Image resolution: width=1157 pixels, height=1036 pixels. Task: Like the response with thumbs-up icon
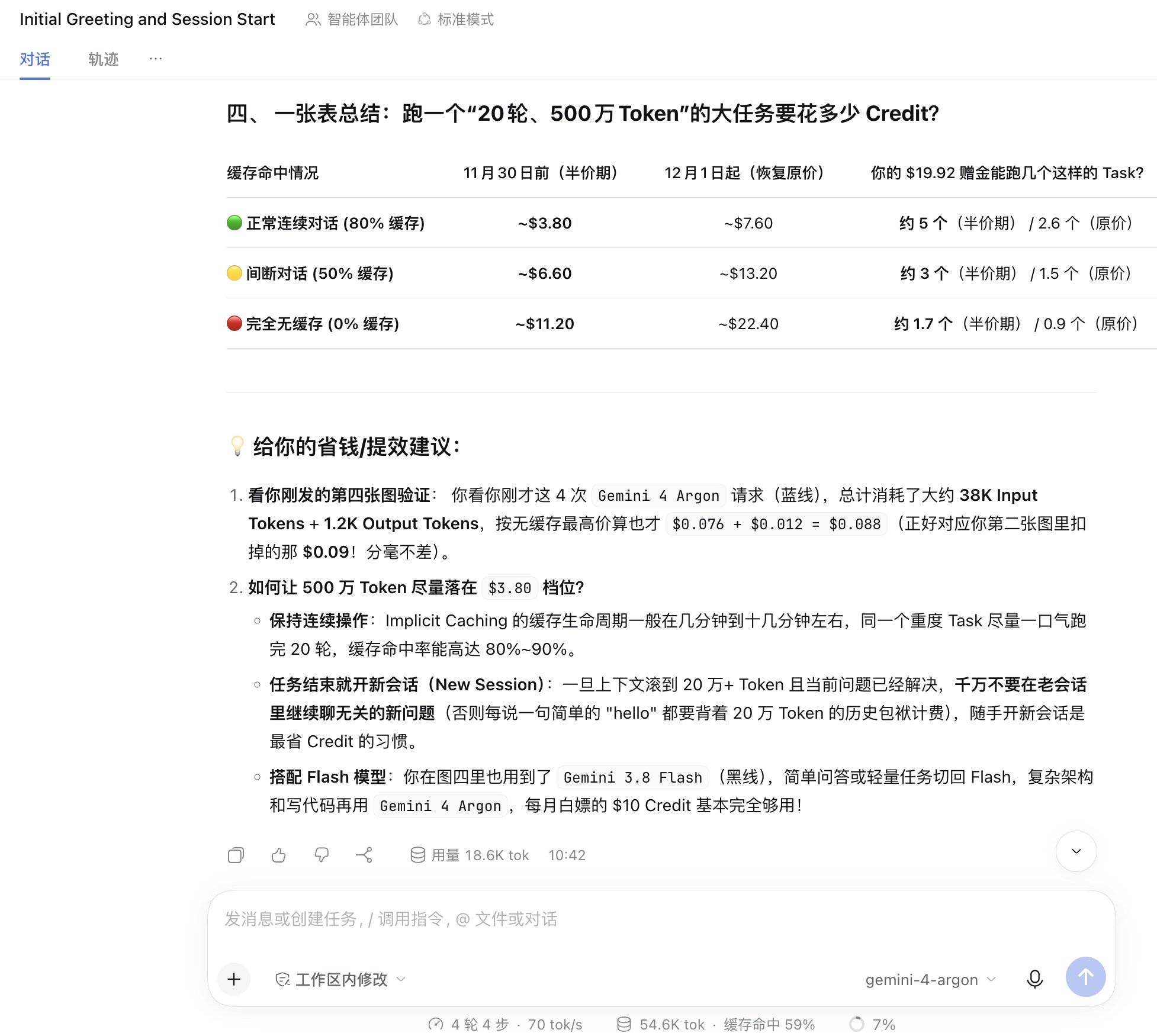278,855
